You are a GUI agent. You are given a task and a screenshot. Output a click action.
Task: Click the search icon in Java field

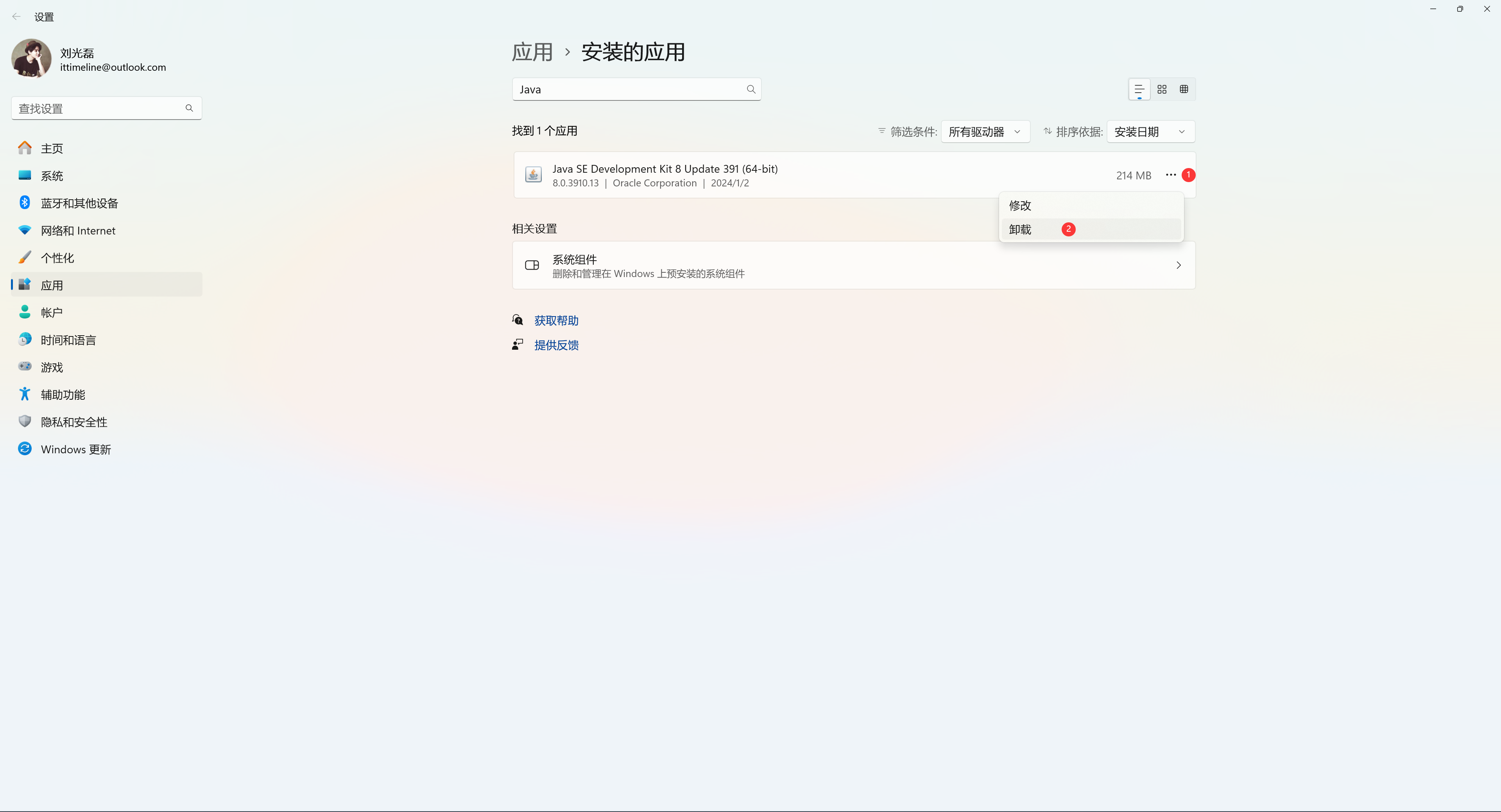coord(751,89)
